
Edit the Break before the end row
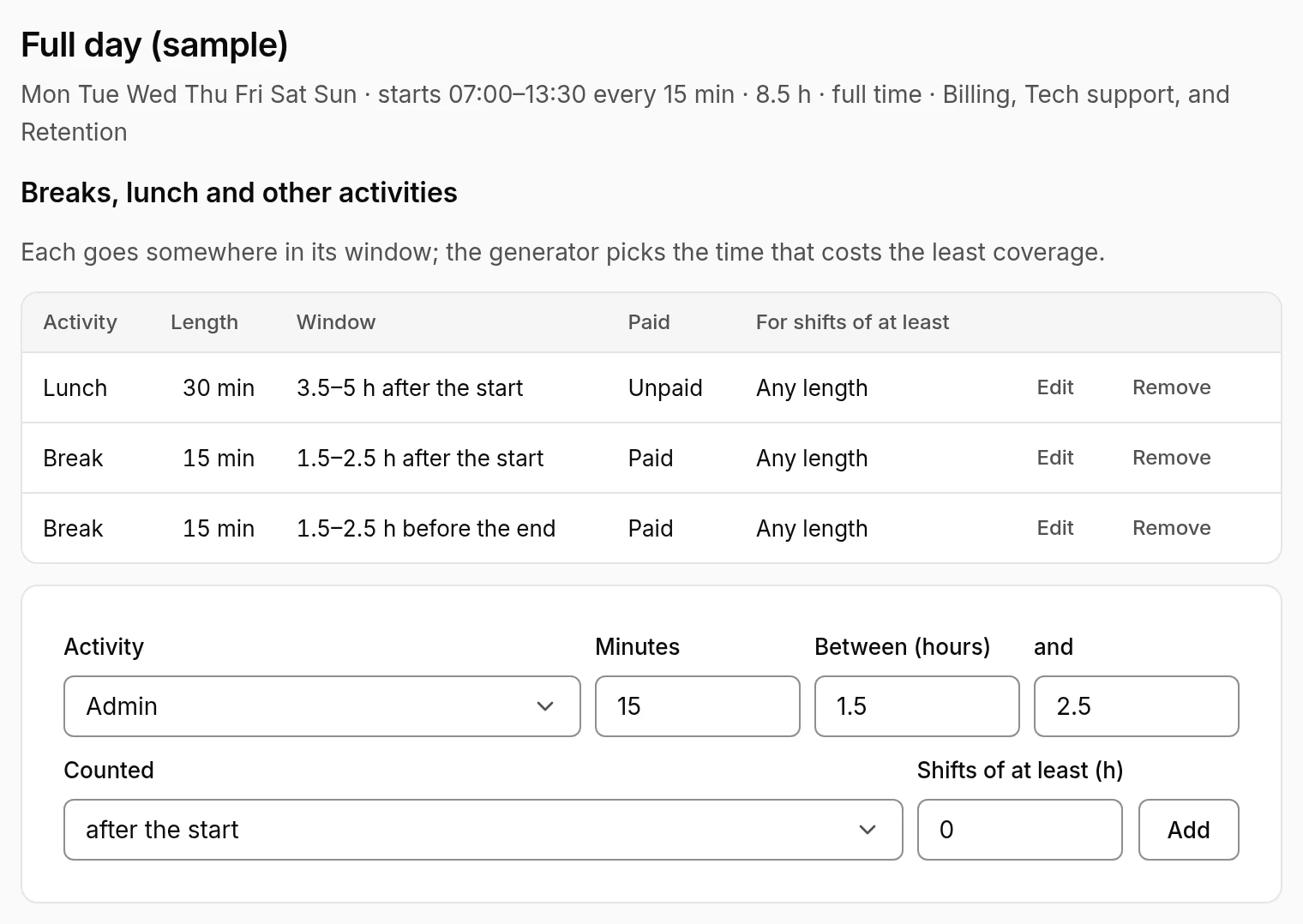(1054, 528)
